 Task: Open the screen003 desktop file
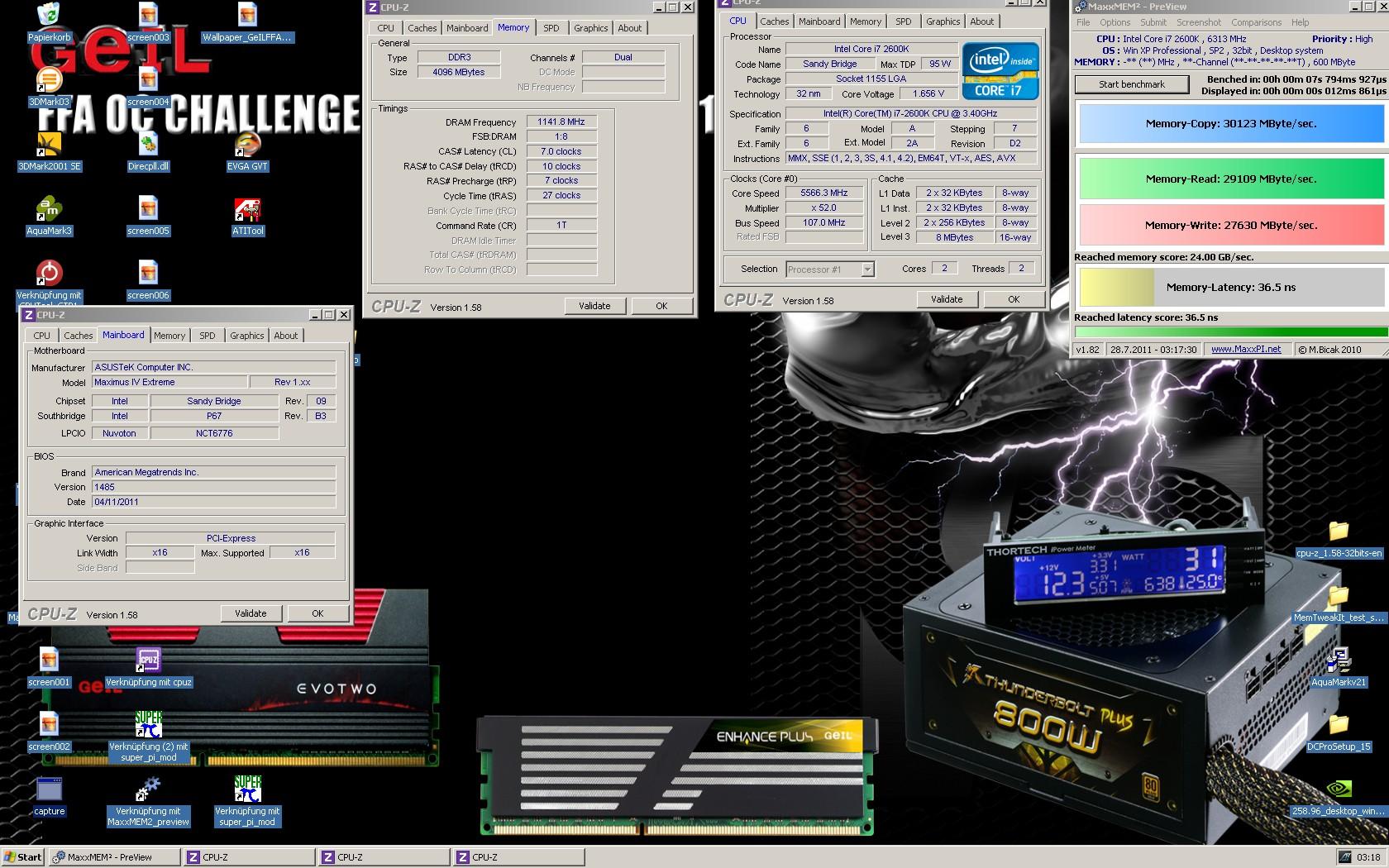tap(148, 15)
